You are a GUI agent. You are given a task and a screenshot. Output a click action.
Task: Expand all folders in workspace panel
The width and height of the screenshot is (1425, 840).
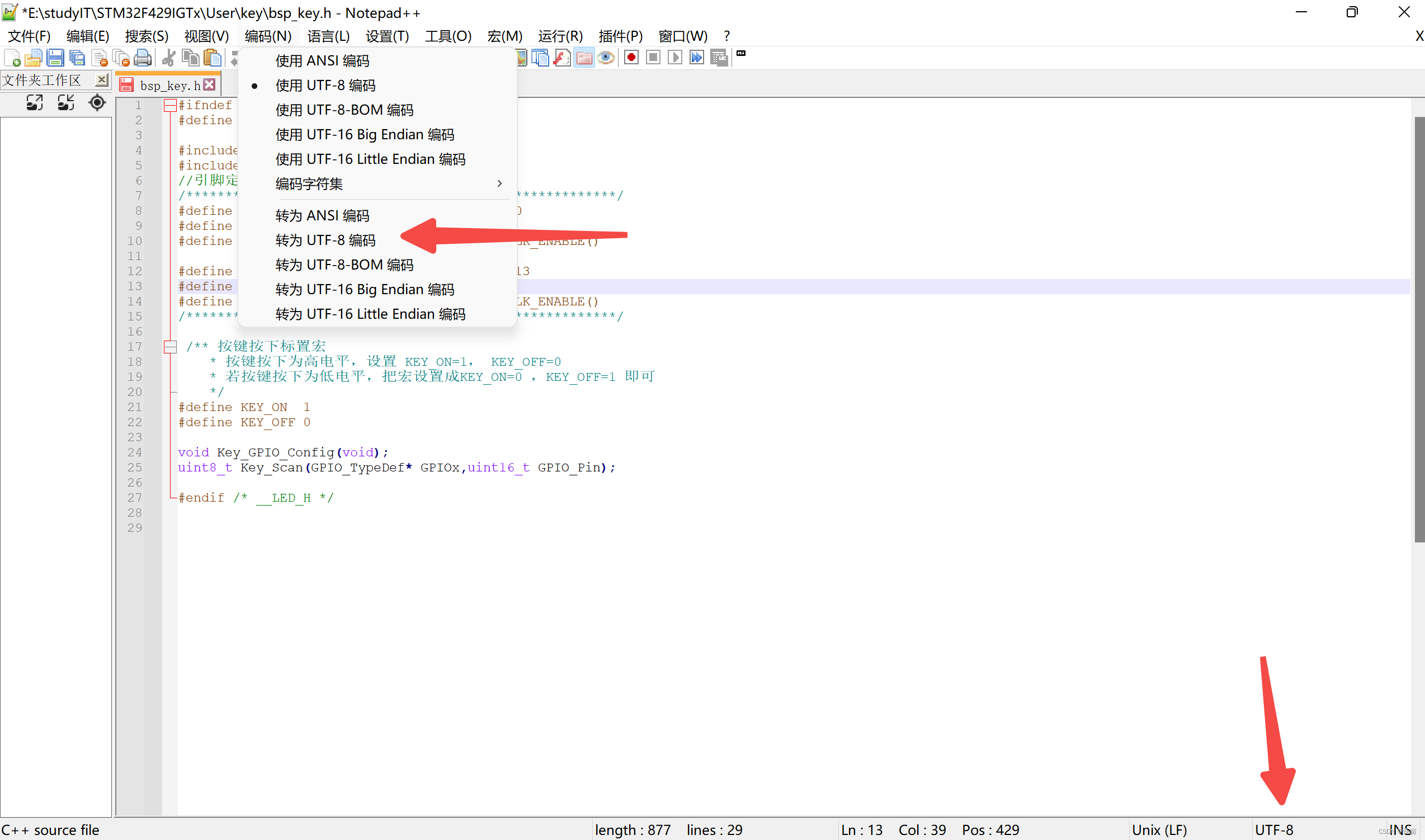click(x=35, y=102)
